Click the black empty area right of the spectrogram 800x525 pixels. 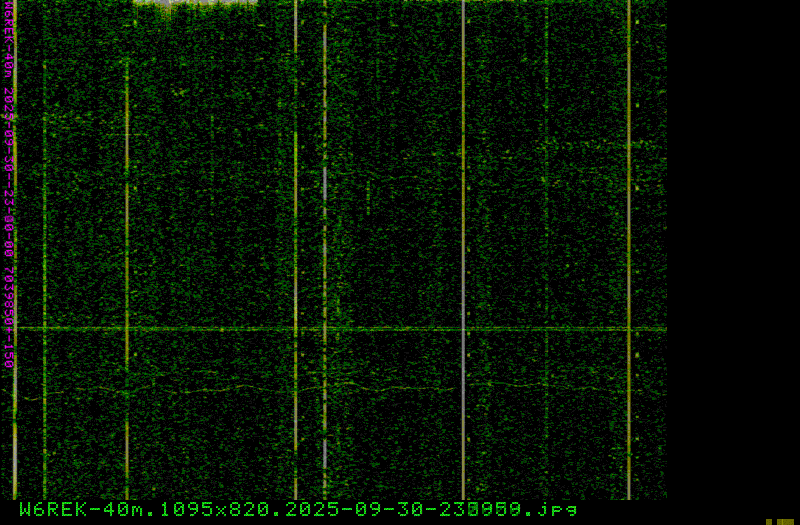tap(732, 250)
